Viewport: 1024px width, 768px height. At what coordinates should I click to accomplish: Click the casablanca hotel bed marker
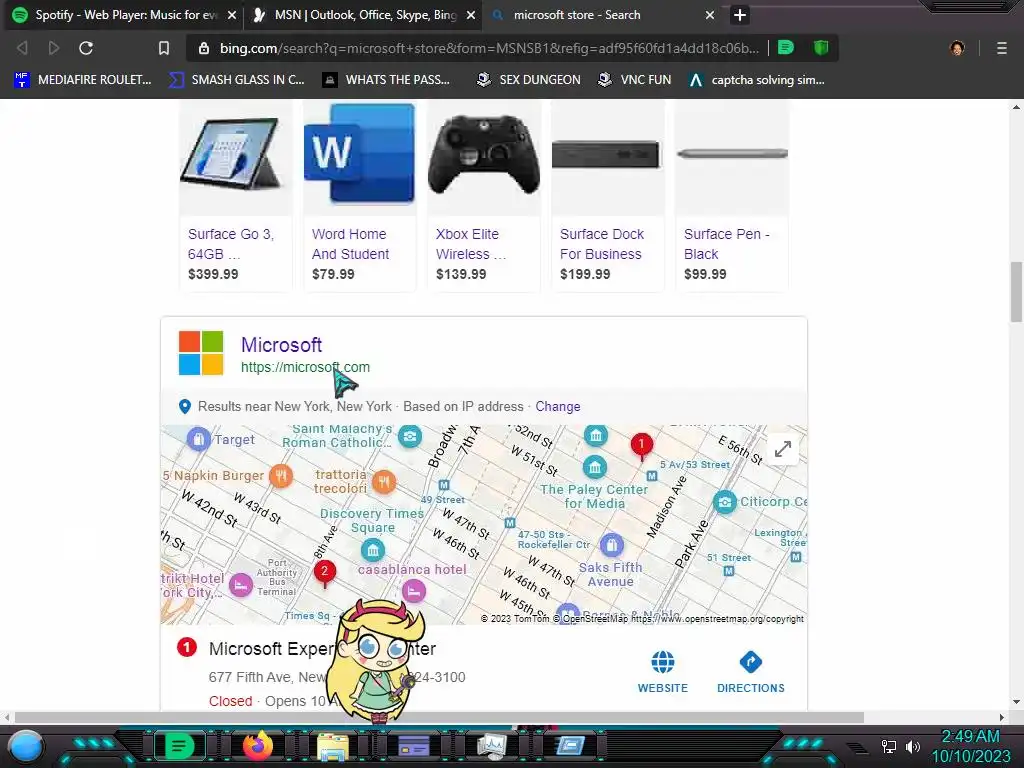pos(413,591)
